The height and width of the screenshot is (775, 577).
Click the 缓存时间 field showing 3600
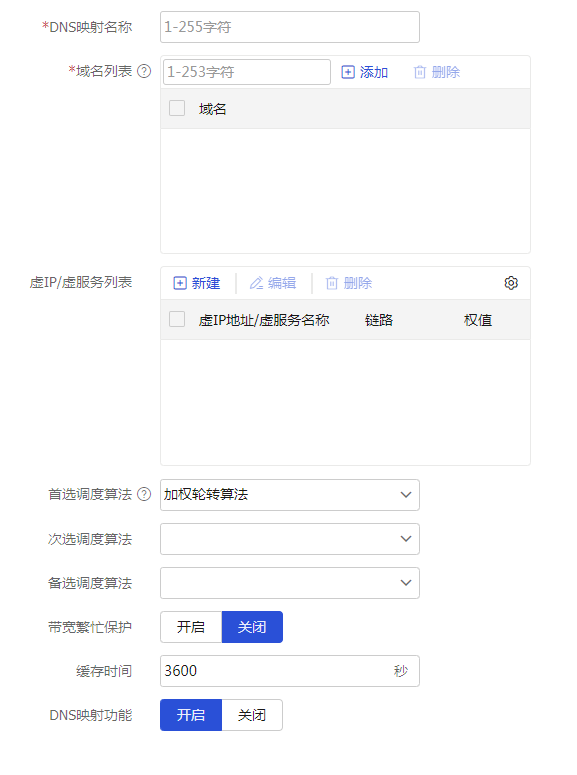click(x=290, y=671)
